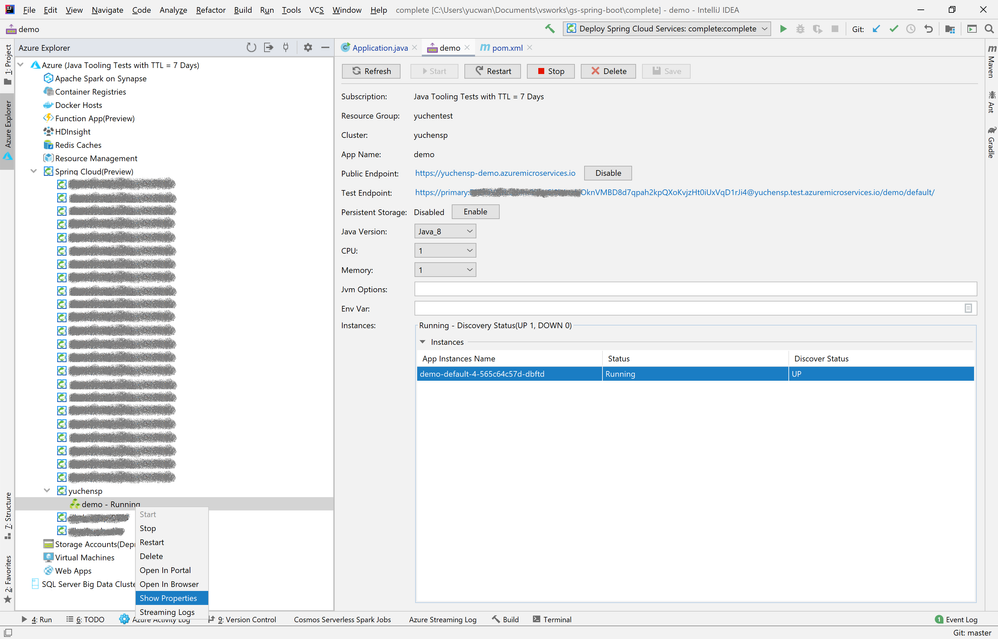
Task: Choose Open In Browser context item
Action: coord(172,584)
